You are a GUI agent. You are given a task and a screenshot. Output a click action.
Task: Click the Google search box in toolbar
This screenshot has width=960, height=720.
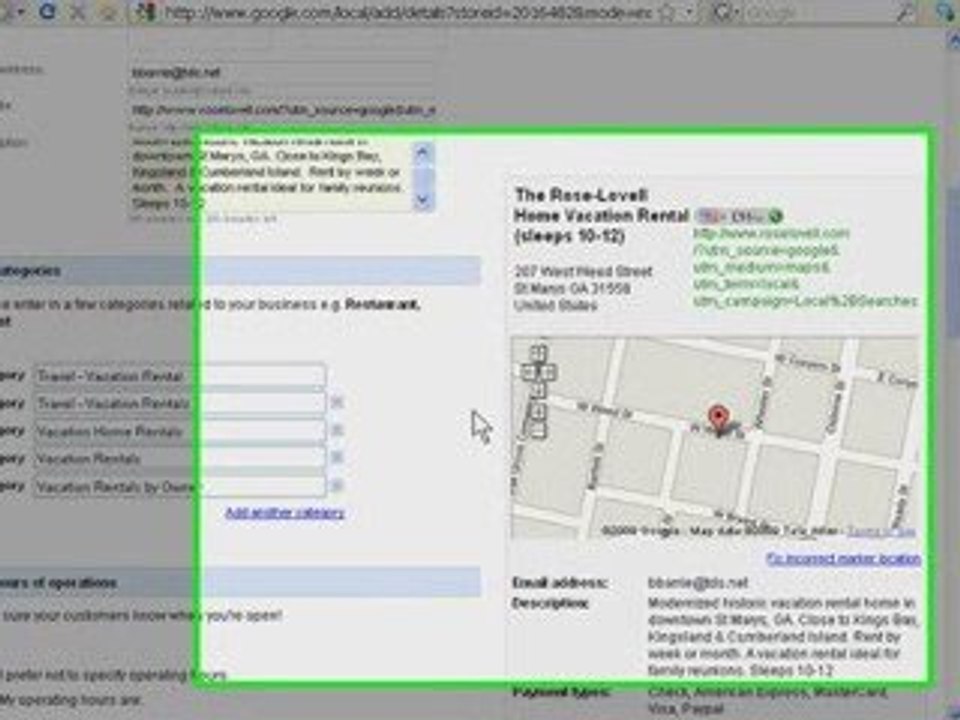(x=817, y=12)
